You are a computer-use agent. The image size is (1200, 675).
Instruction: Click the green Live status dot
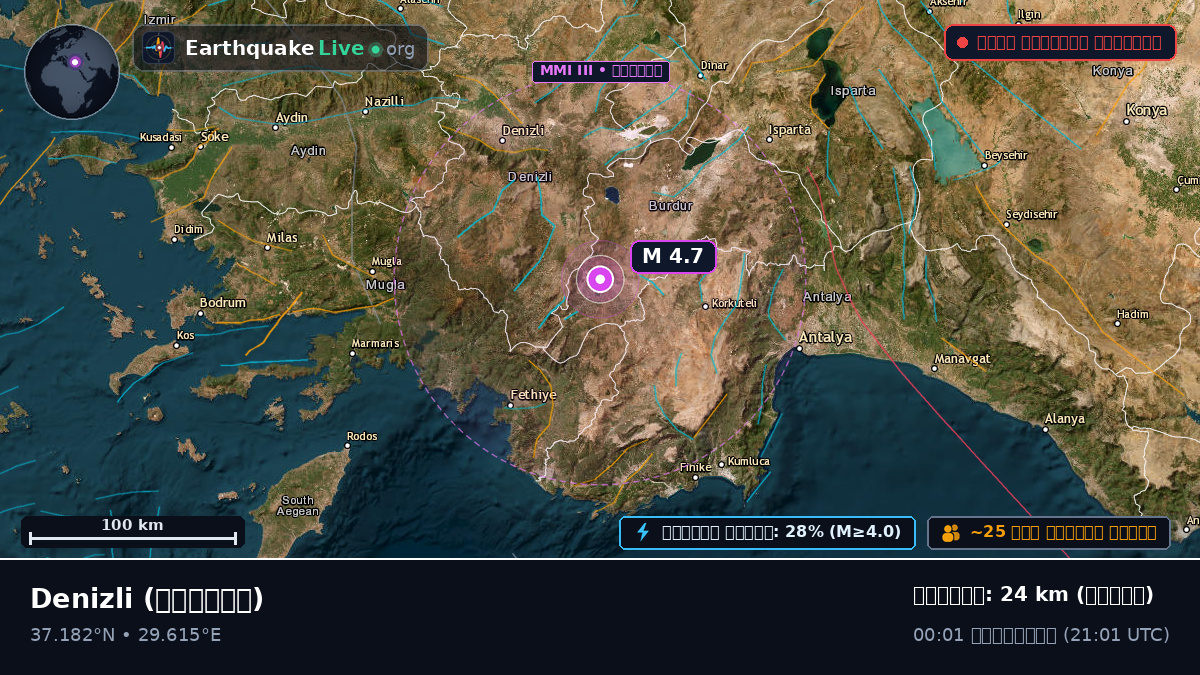(375, 49)
